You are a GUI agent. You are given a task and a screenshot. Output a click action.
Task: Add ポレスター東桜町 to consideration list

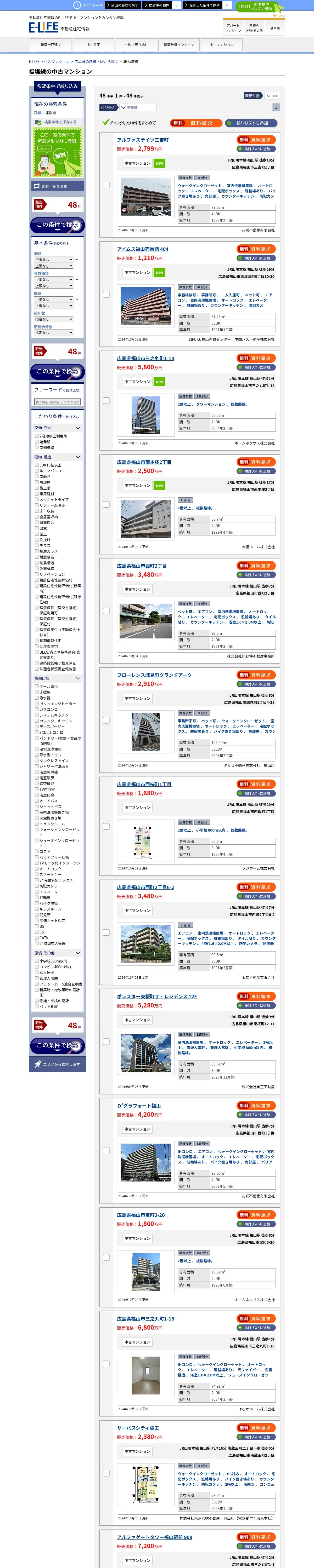coord(257,1006)
